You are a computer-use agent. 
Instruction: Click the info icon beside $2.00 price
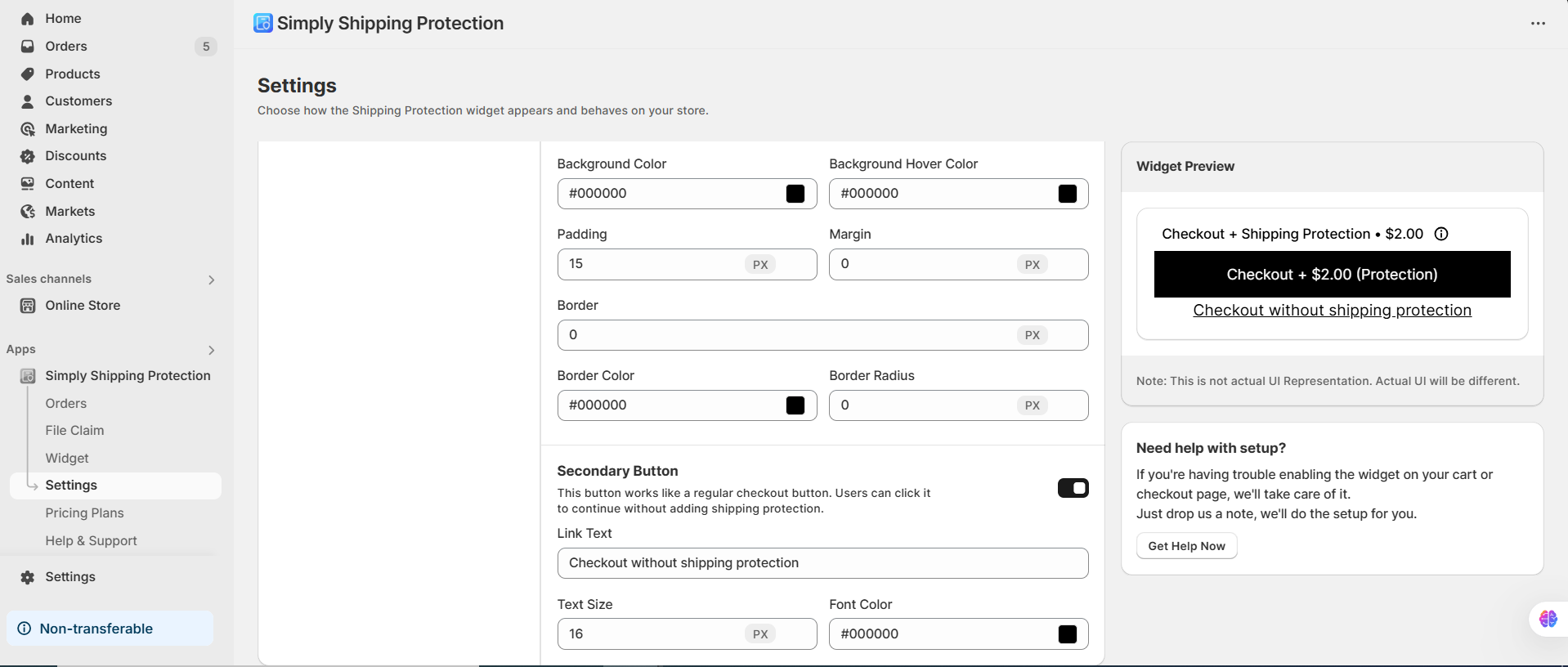click(1441, 234)
